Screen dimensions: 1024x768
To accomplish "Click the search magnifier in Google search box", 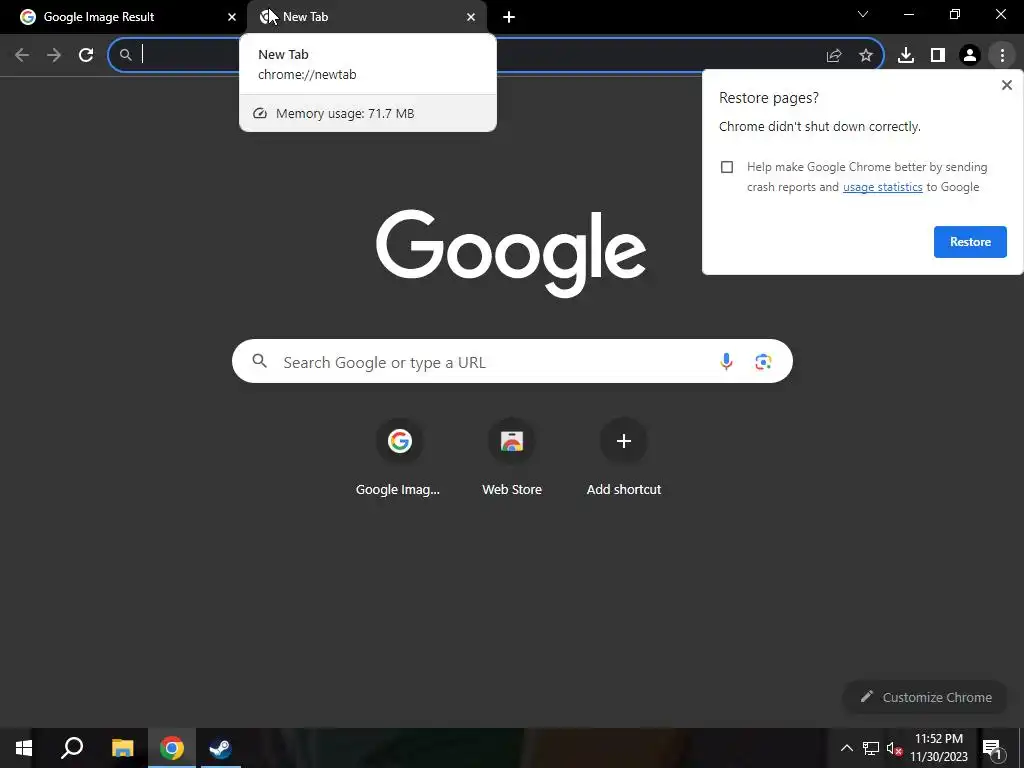I will click(x=260, y=360).
